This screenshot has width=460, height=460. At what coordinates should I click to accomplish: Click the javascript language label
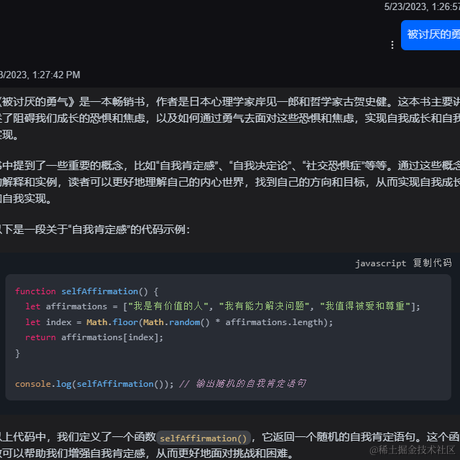coord(380,263)
